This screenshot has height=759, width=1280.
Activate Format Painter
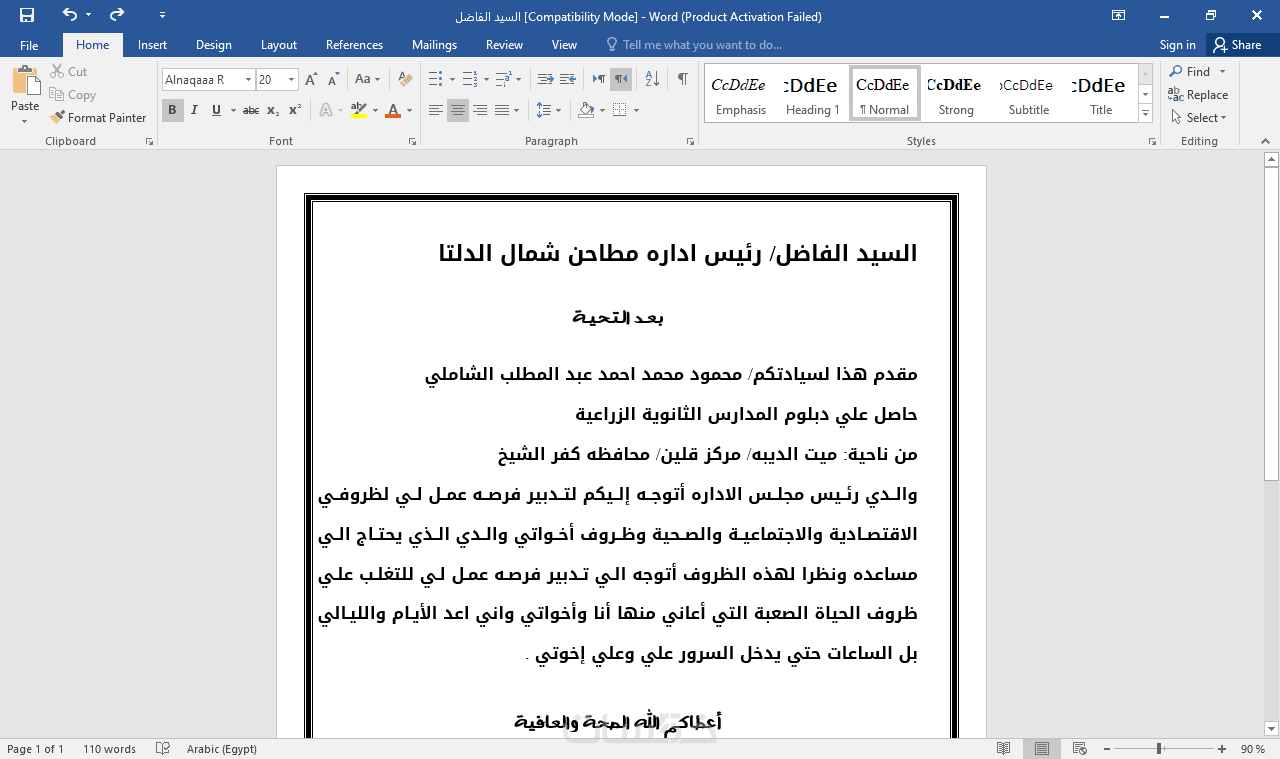coord(98,118)
